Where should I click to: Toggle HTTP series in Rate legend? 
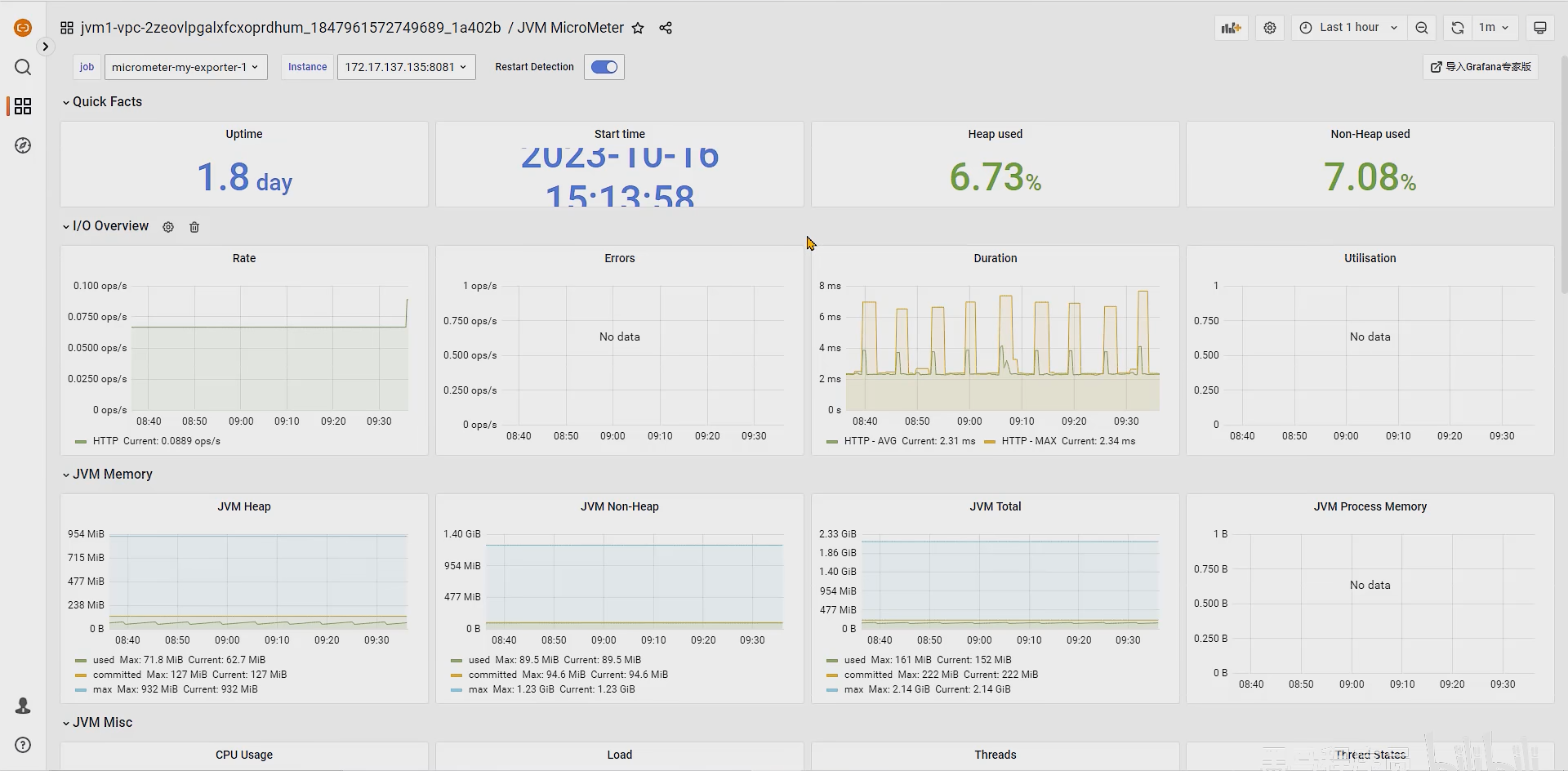(x=105, y=441)
